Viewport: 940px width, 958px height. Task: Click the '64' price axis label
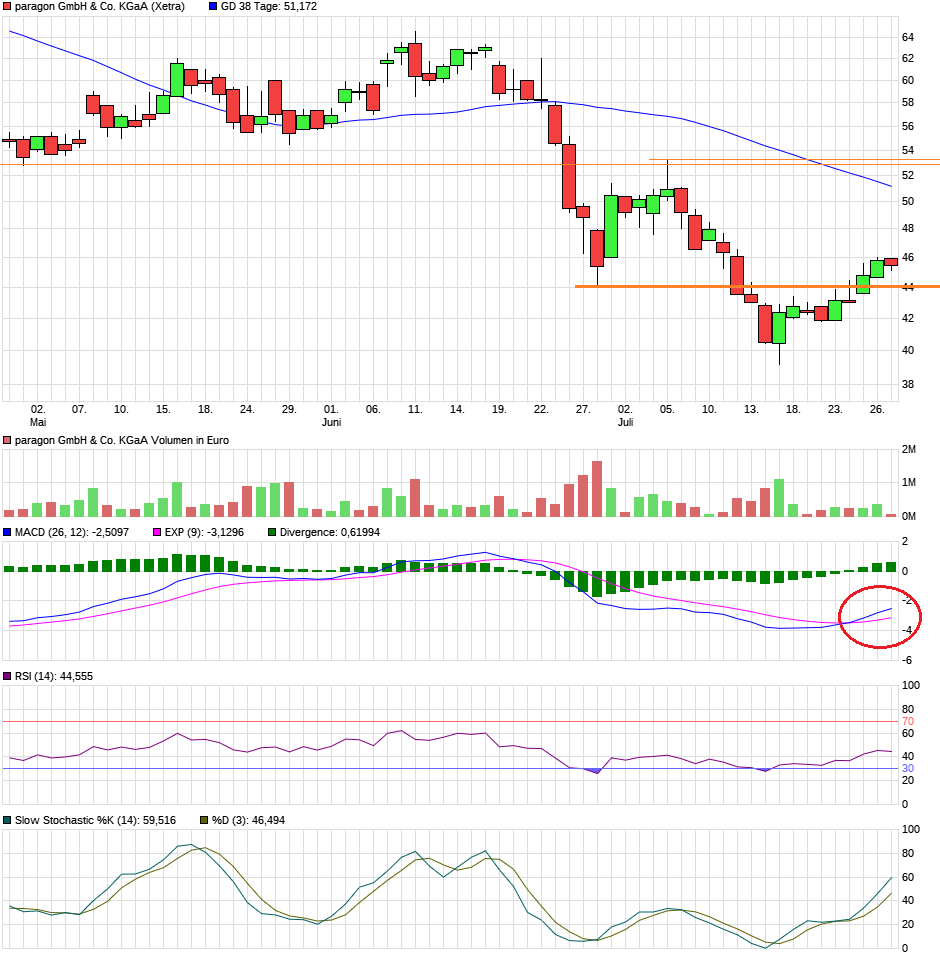(908, 37)
